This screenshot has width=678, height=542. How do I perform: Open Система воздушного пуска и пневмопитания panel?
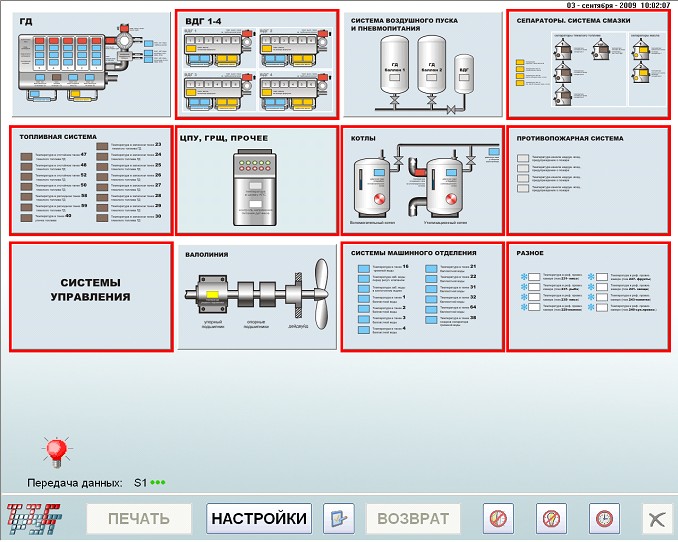[x=422, y=64]
